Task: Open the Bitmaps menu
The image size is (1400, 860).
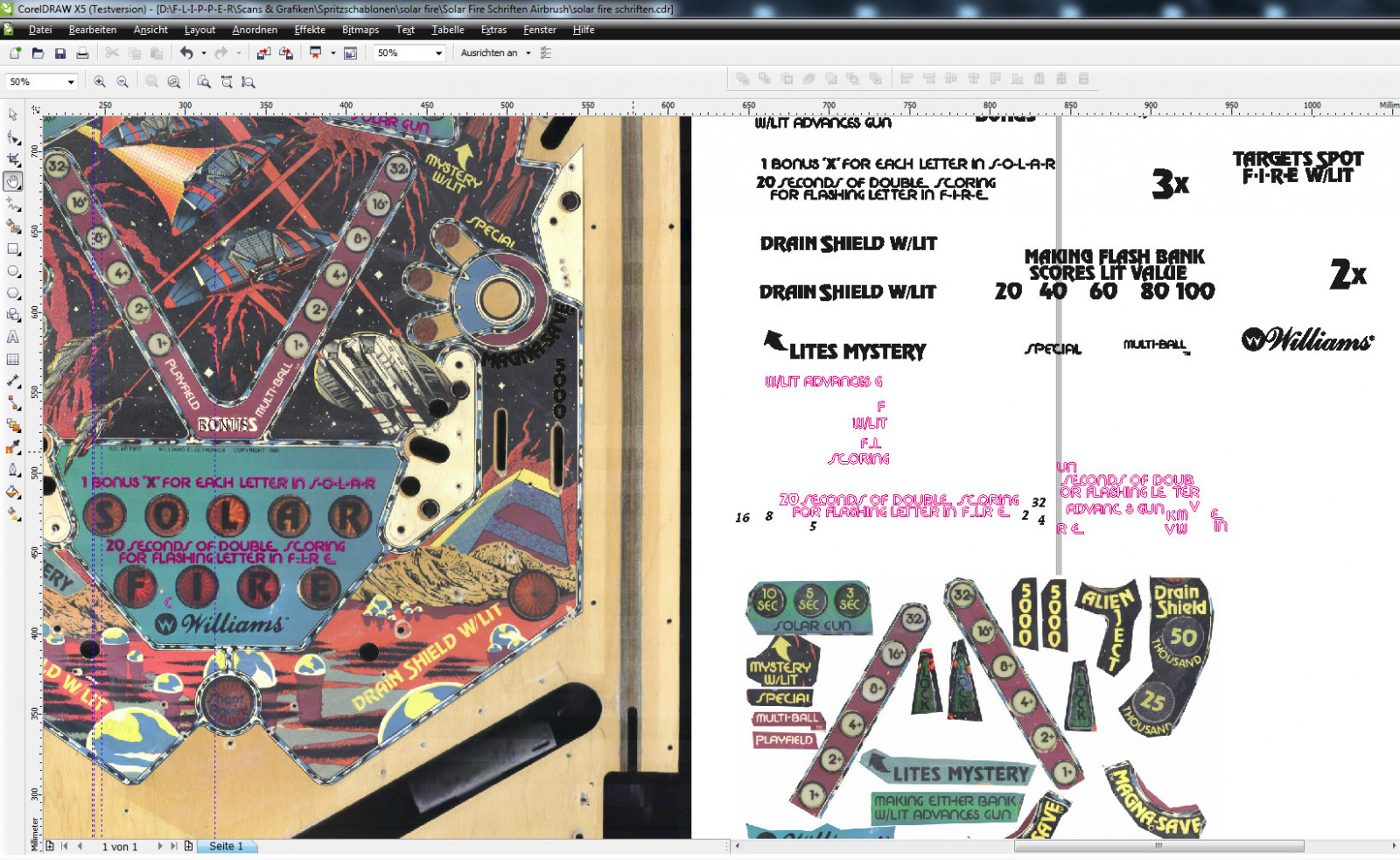Action: click(360, 30)
